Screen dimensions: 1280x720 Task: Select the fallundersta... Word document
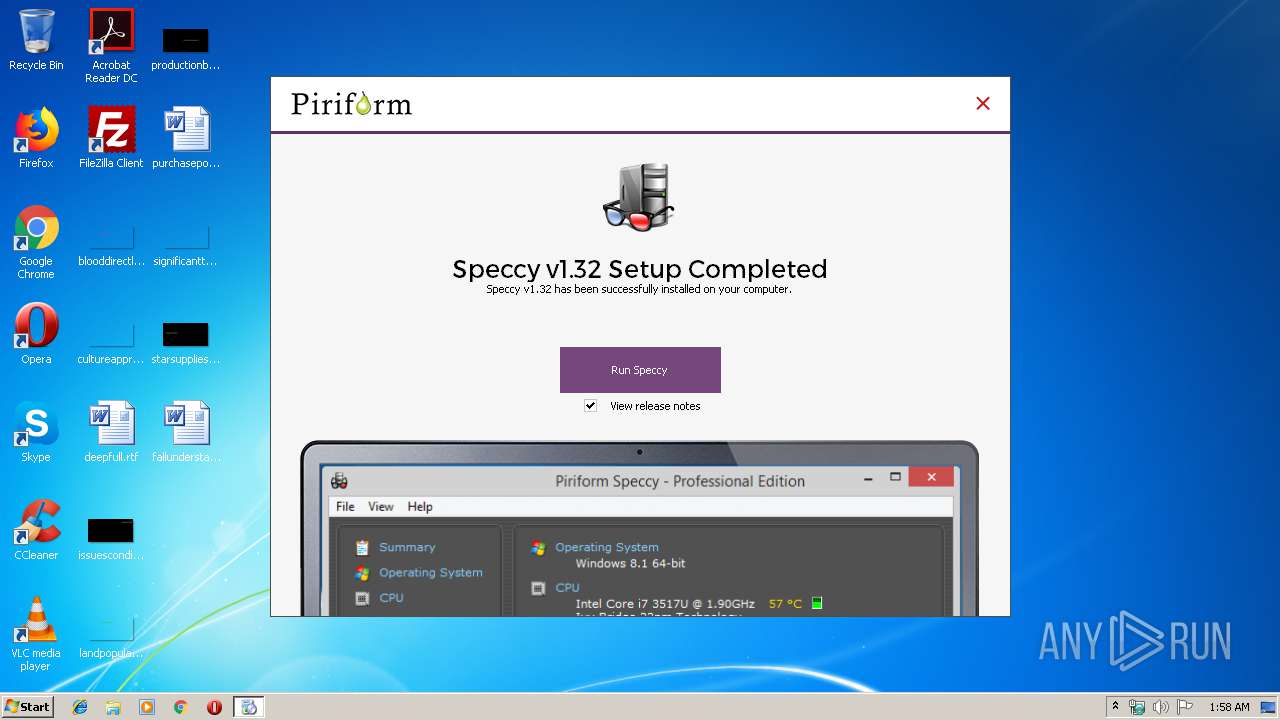tap(186, 432)
